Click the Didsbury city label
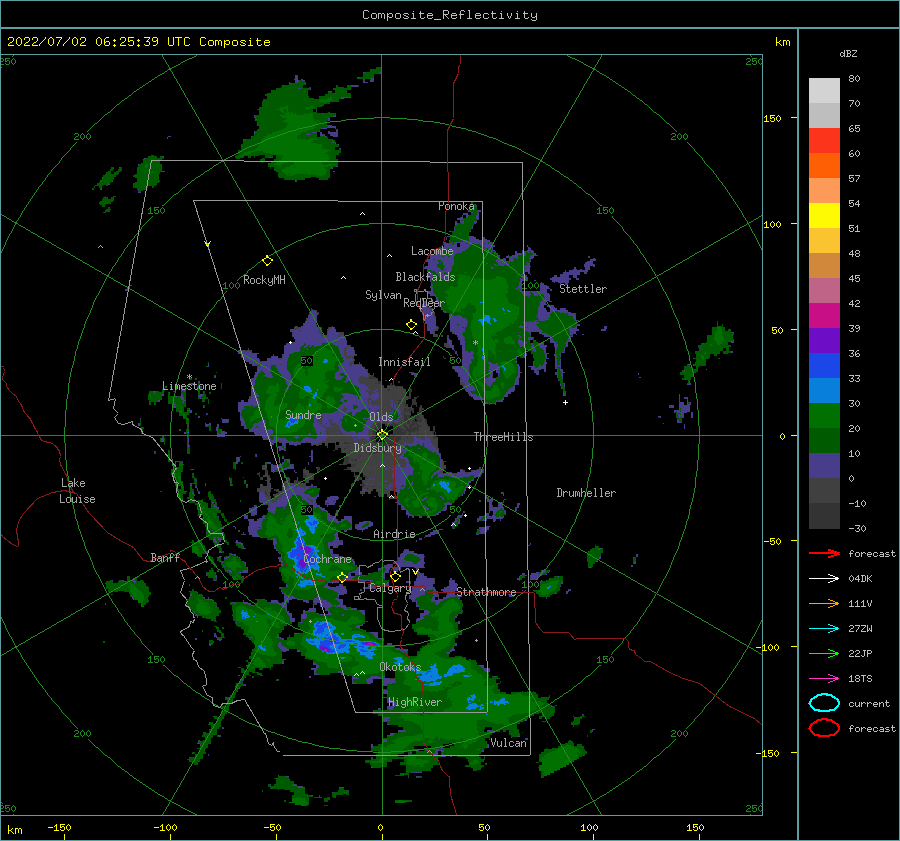Image resolution: width=900 pixels, height=841 pixels. coord(378,448)
